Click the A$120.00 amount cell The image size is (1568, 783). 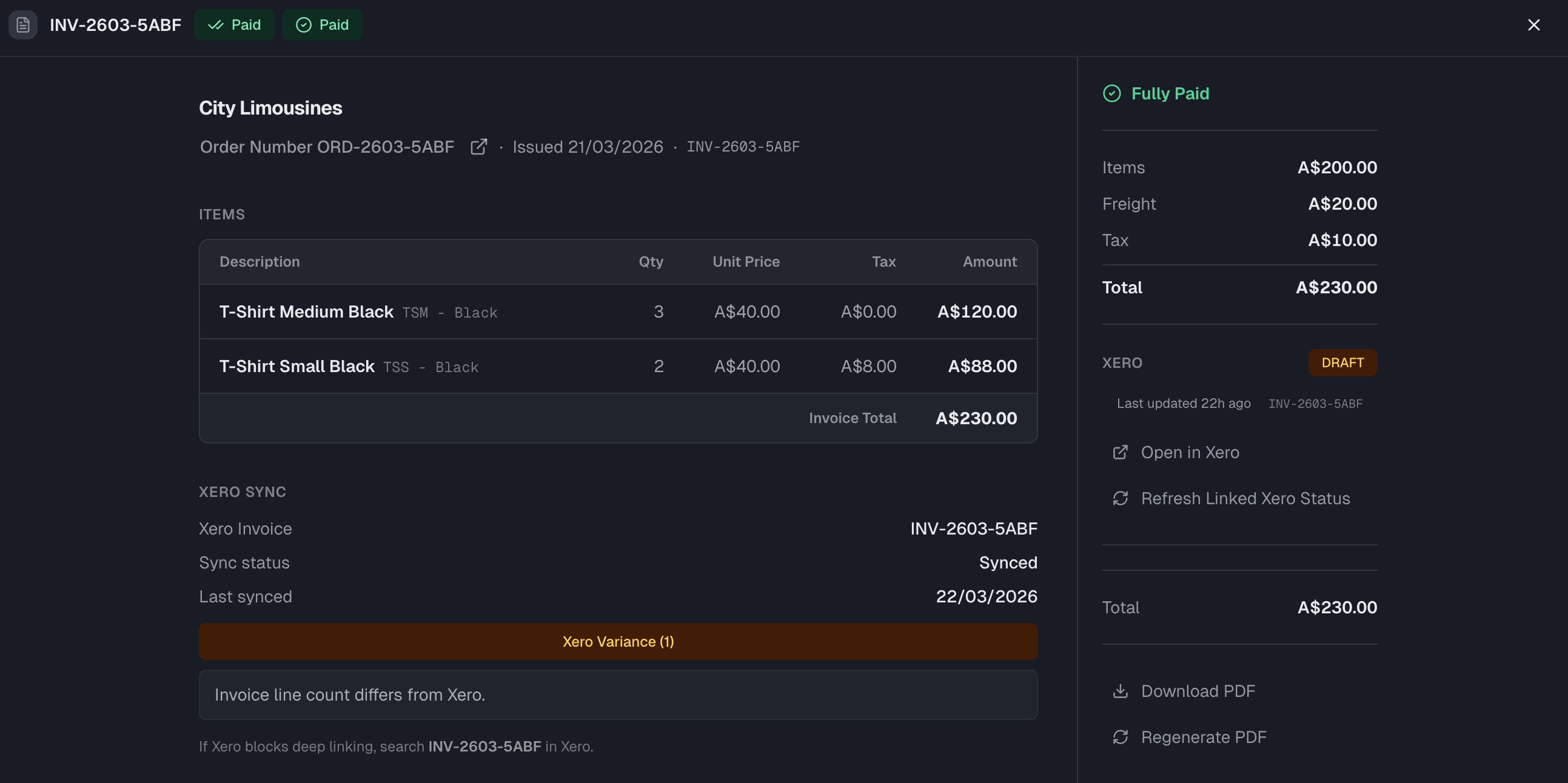click(976, 312)
